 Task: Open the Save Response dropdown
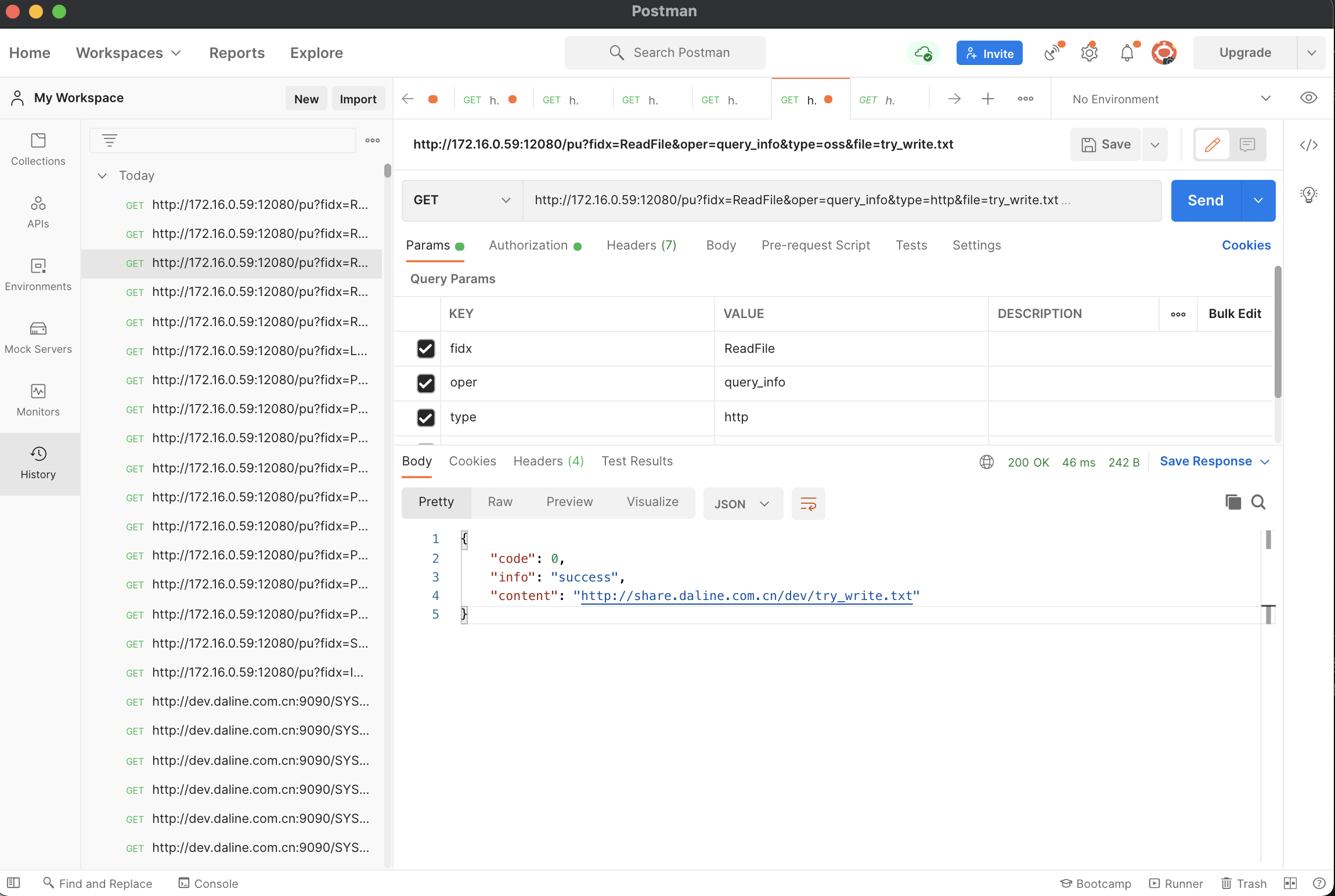(1215, 461)
